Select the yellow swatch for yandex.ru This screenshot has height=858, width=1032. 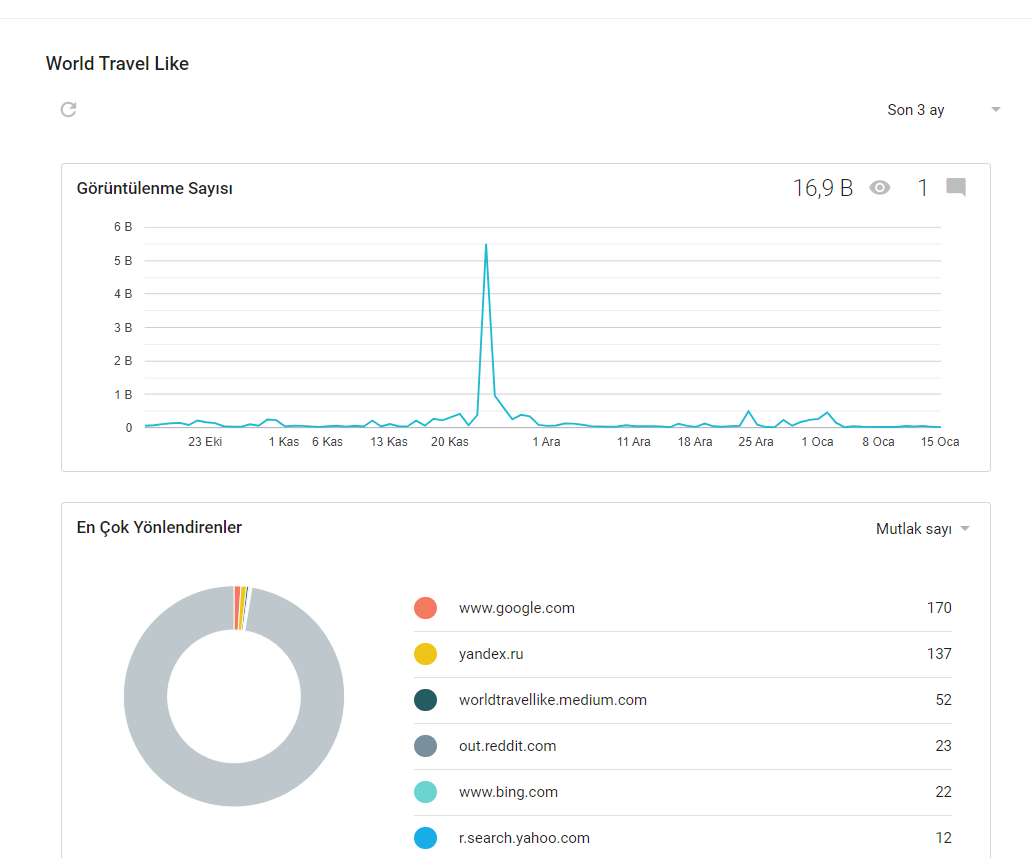point(425,654)
